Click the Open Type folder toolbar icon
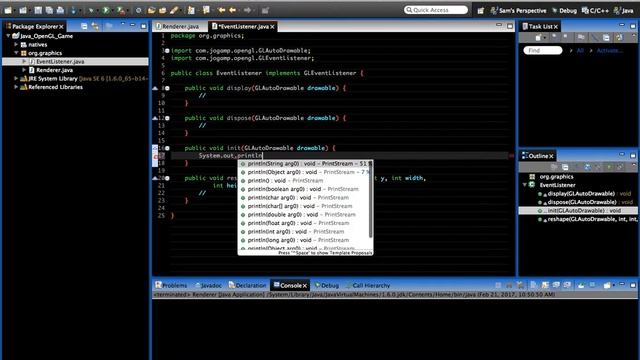The width and height of the screenshot is (640, 360). click(x=151, y=10)
